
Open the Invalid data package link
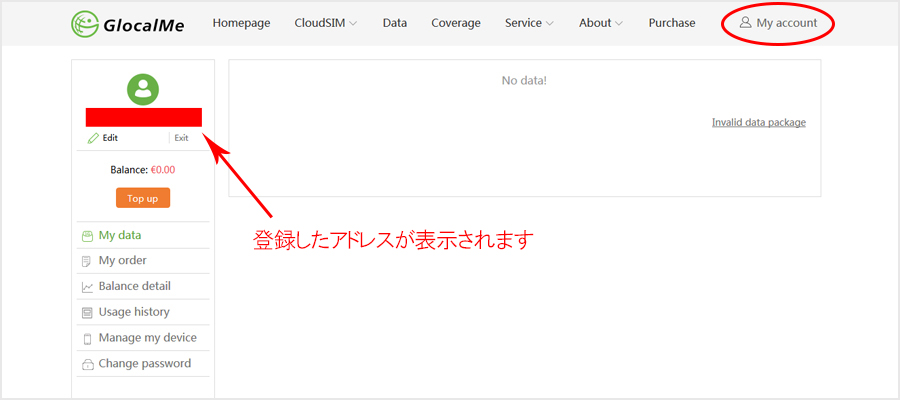(x=759, y=122)
